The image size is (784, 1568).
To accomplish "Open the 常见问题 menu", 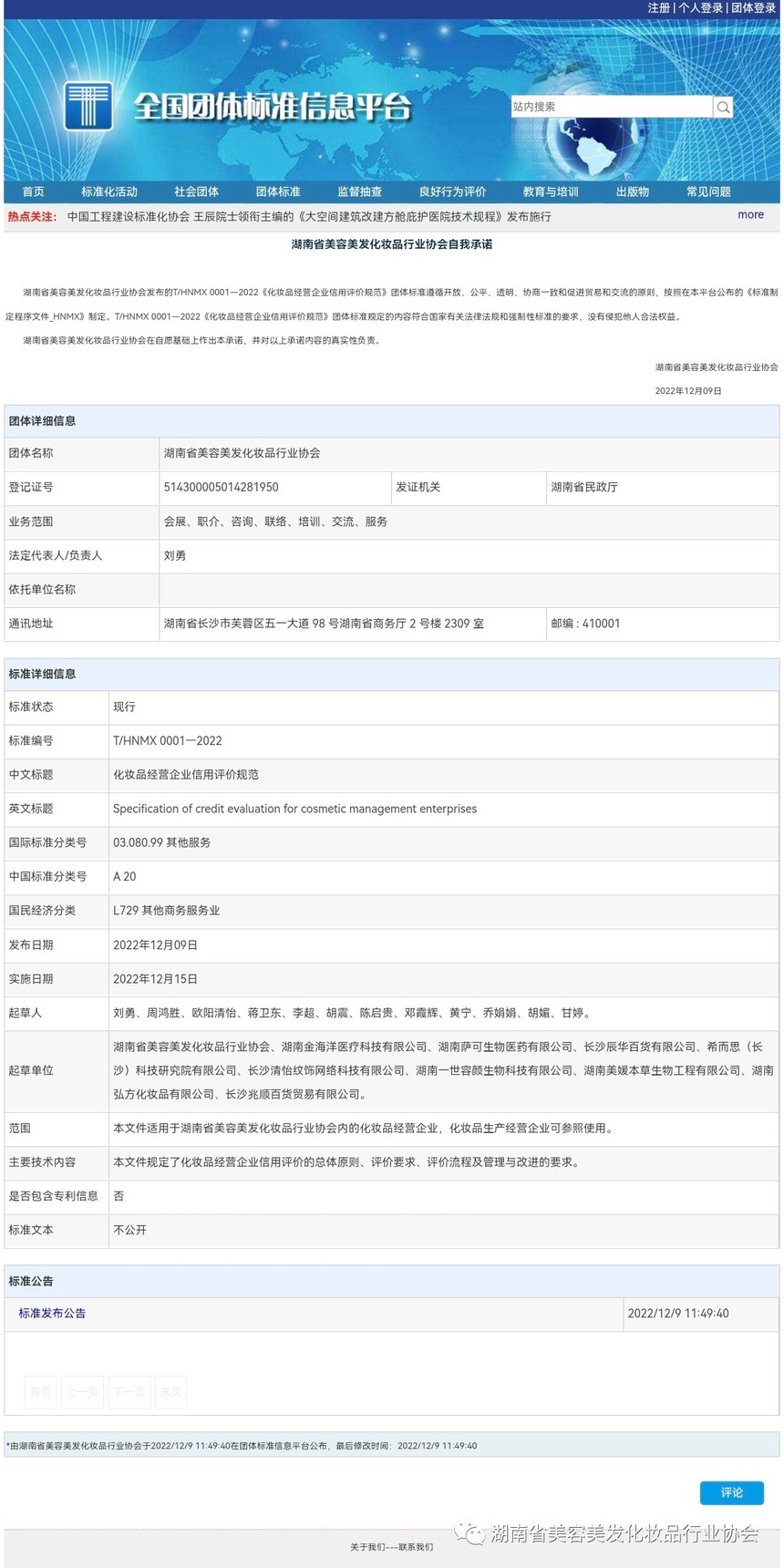I will (x=708, y=191).
